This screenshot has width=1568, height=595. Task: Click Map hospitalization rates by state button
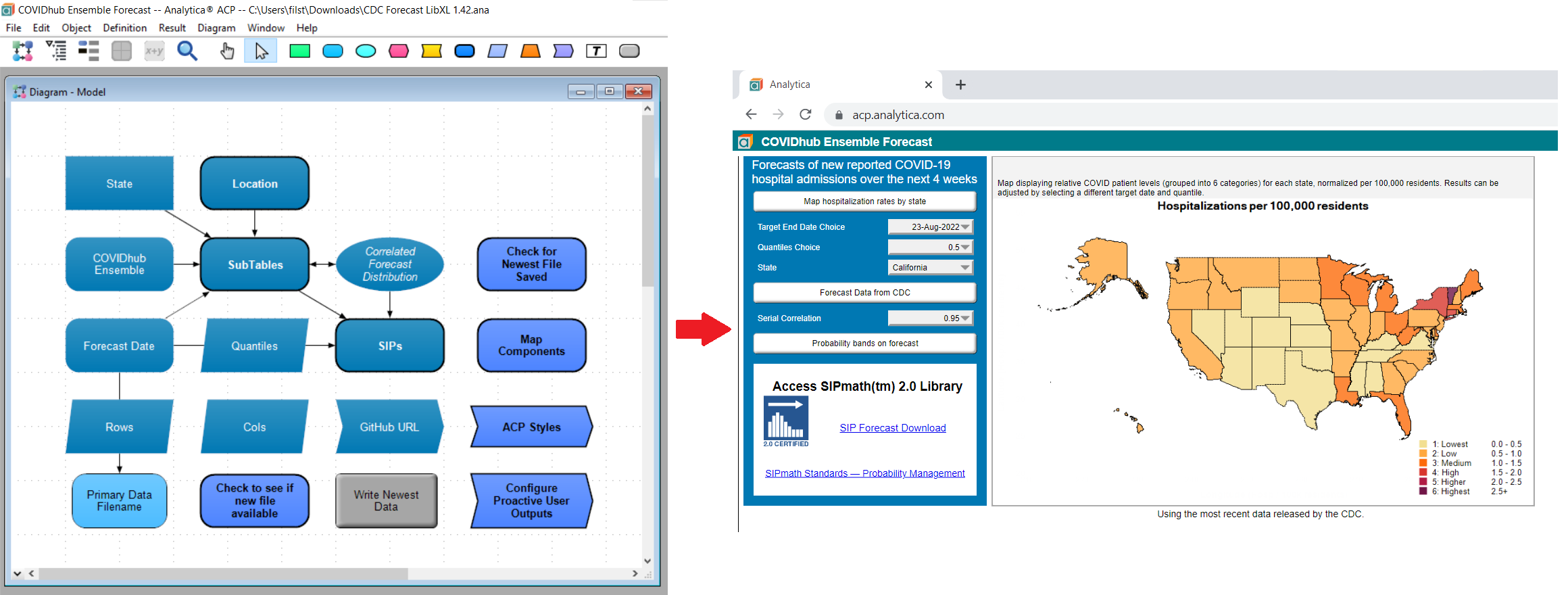coord(864,201)
